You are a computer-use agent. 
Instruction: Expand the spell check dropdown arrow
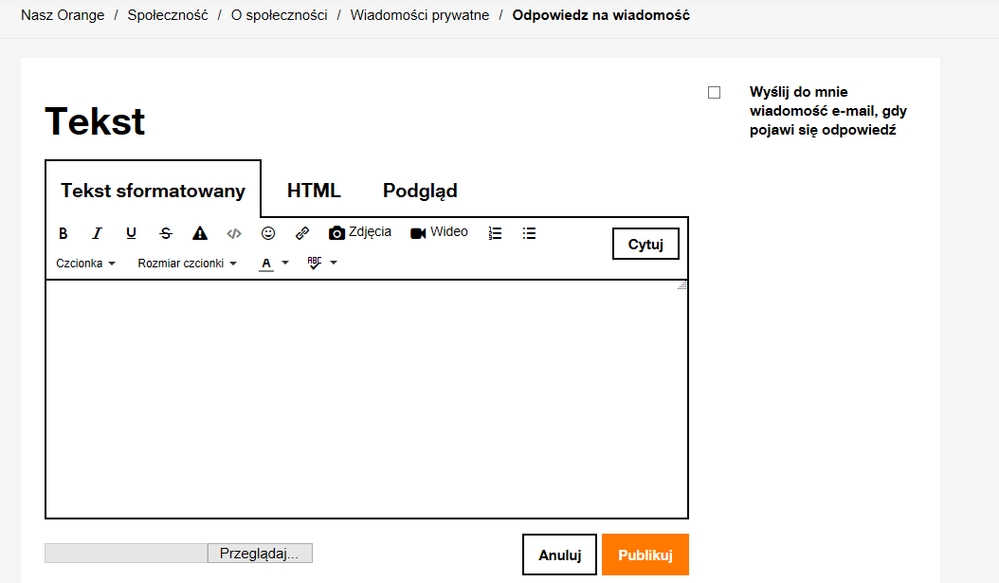(333, 263)
